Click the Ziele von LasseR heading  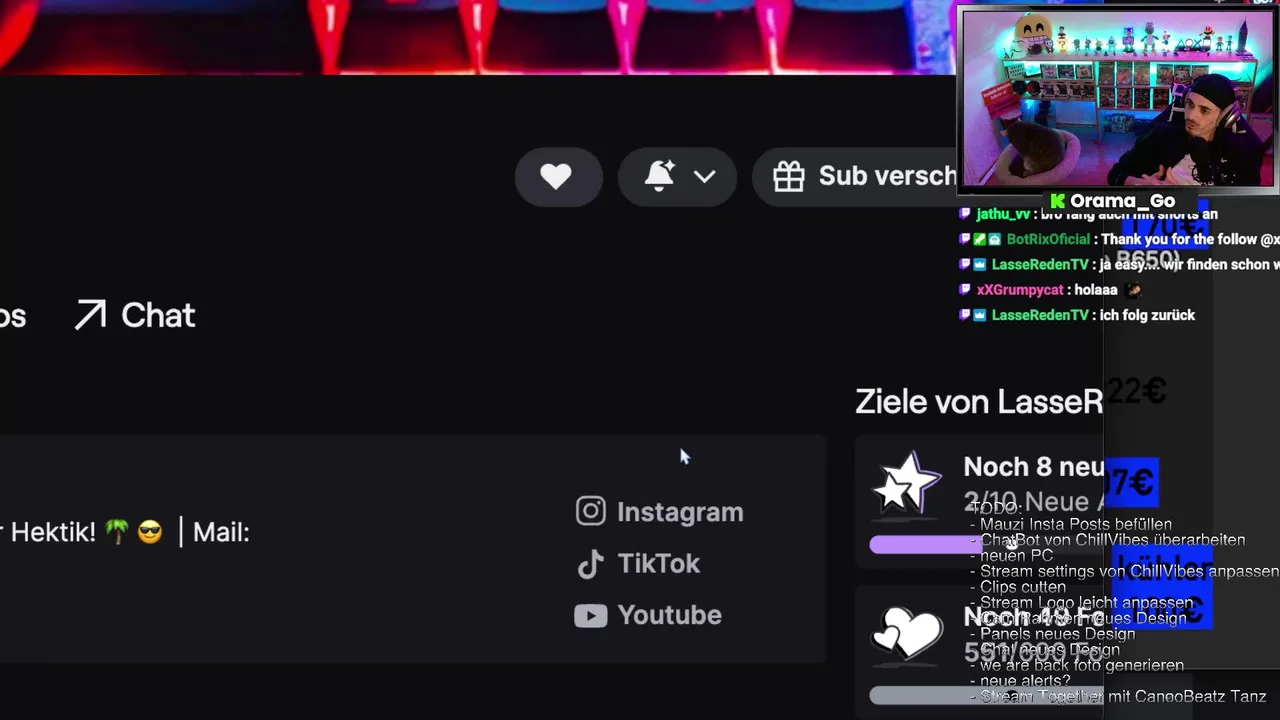(979, 402)
